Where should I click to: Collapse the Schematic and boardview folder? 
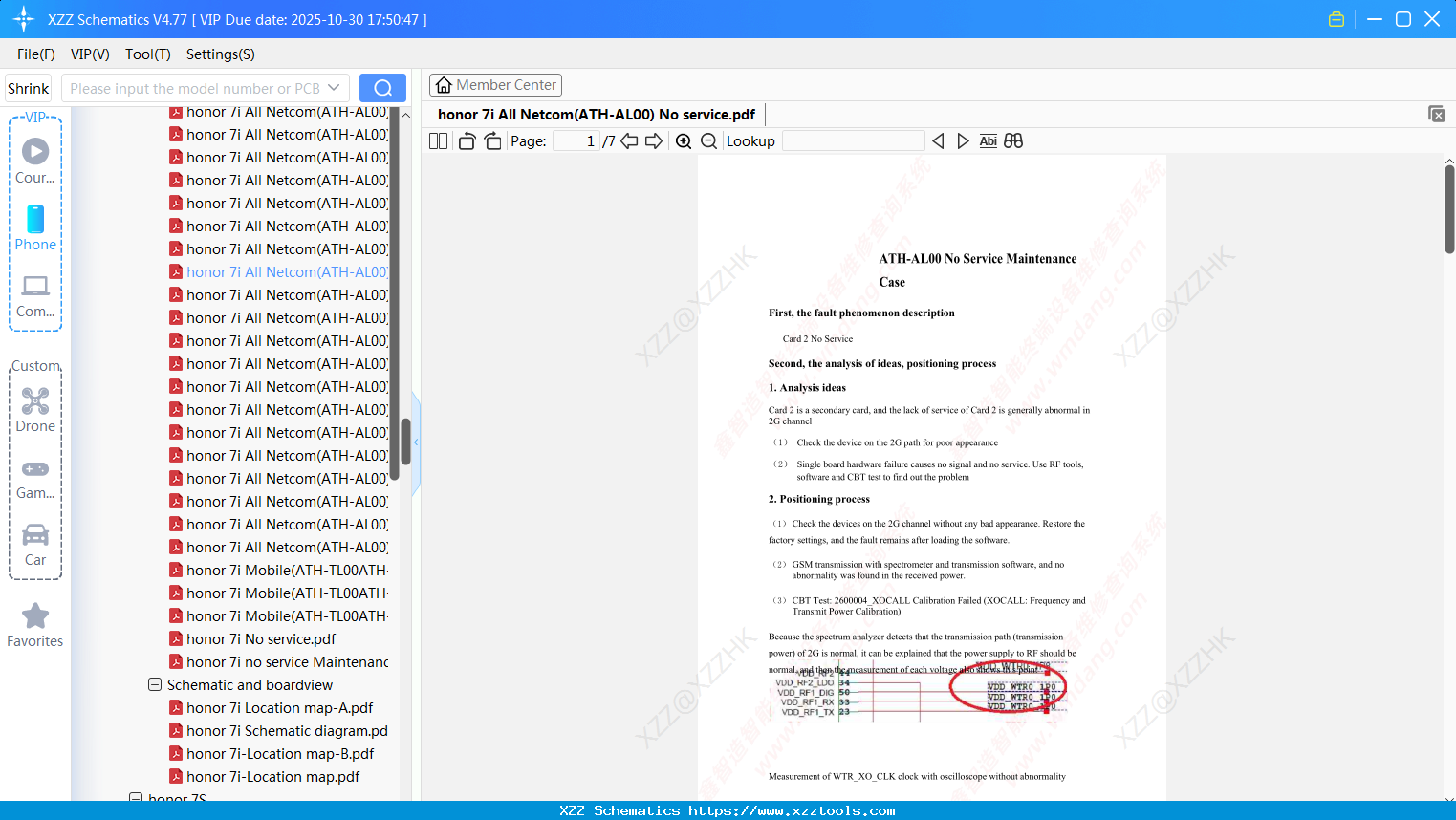point(155,684)
